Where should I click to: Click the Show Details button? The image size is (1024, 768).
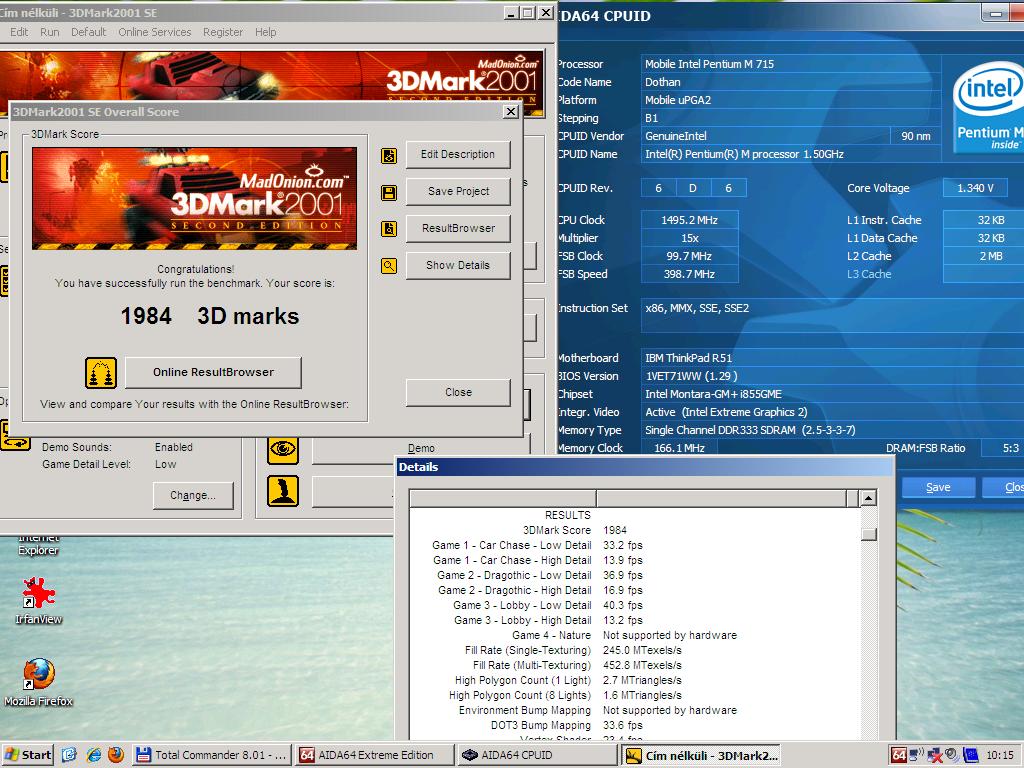coord(458,265)
